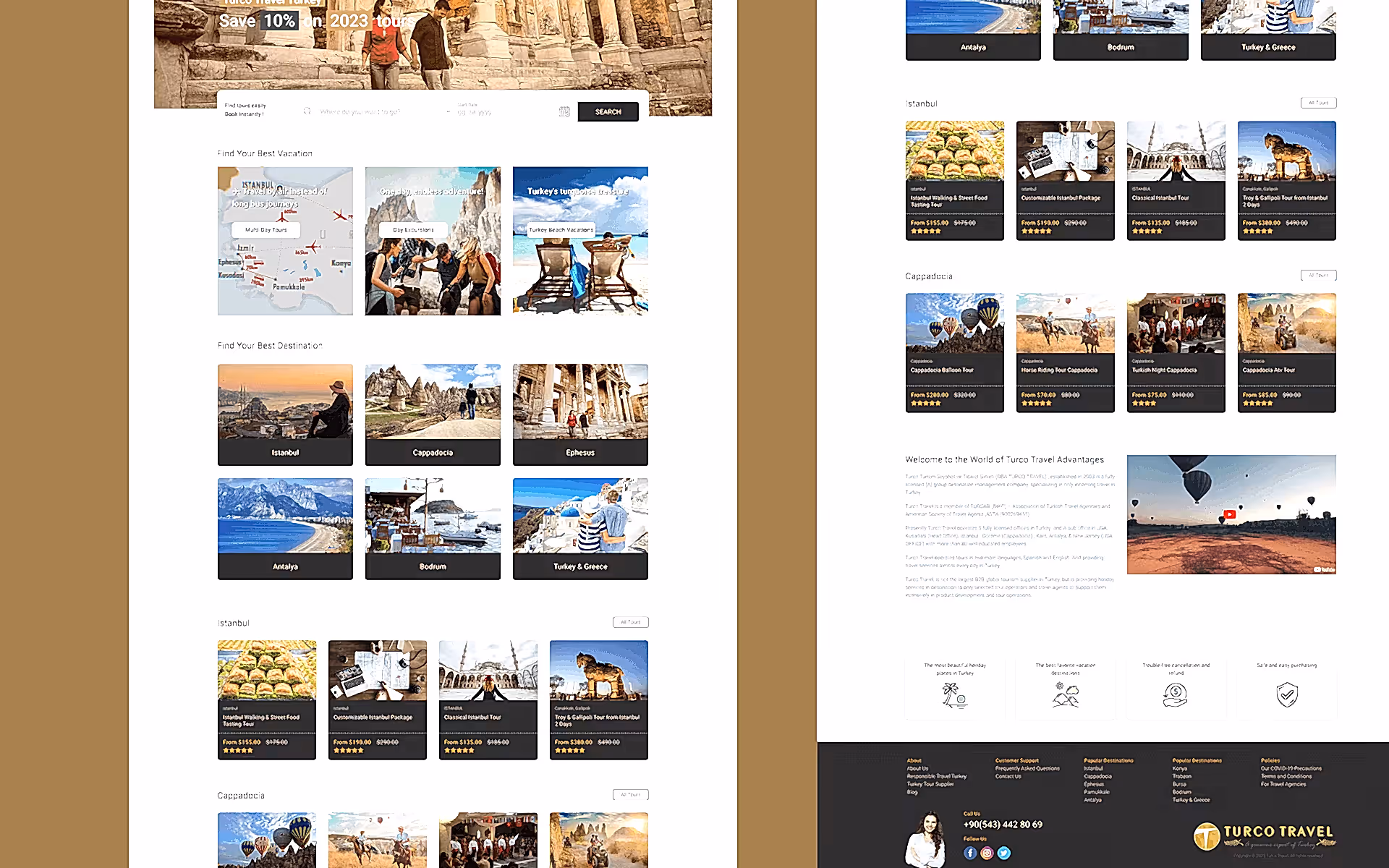Open the Responsible Travel Turkey footer link

(x=937, y=776)
